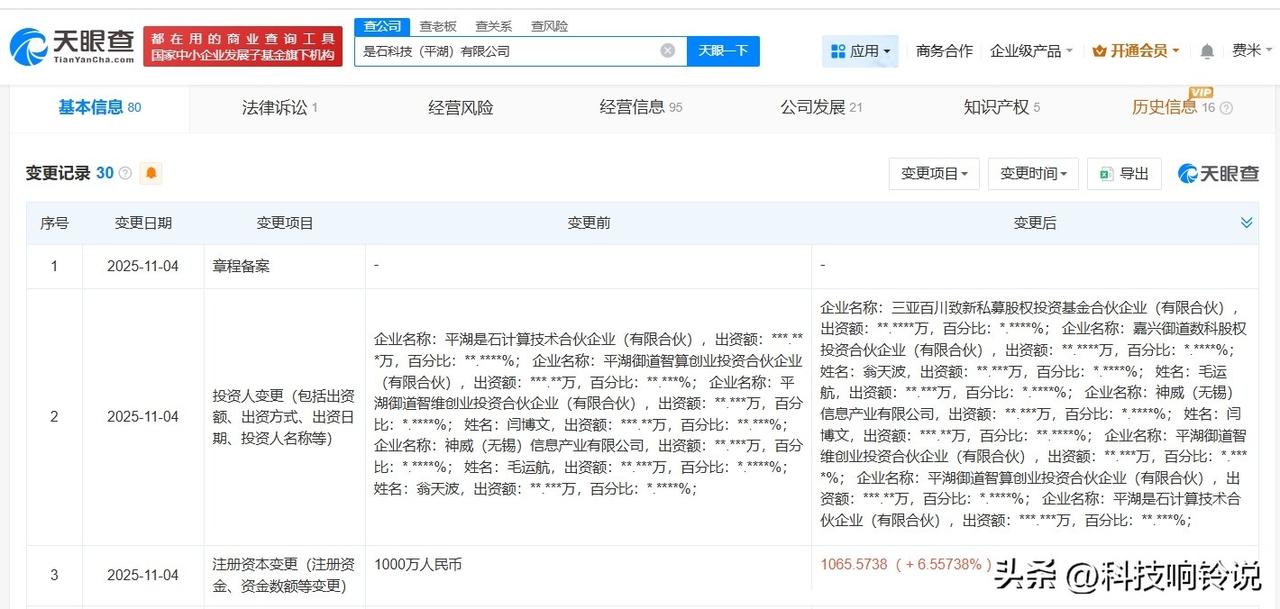Toggle the monitoring bell beside 变更记录 30

click(x=150, y=173)
